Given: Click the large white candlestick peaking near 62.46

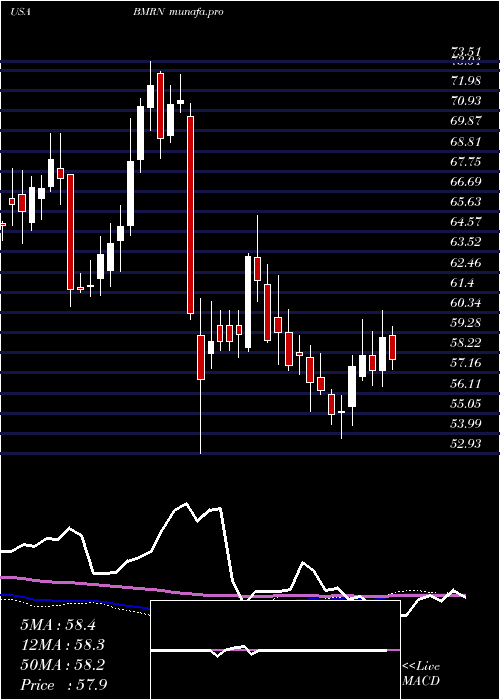Looking at the screenshot, I should click(248, 302).
